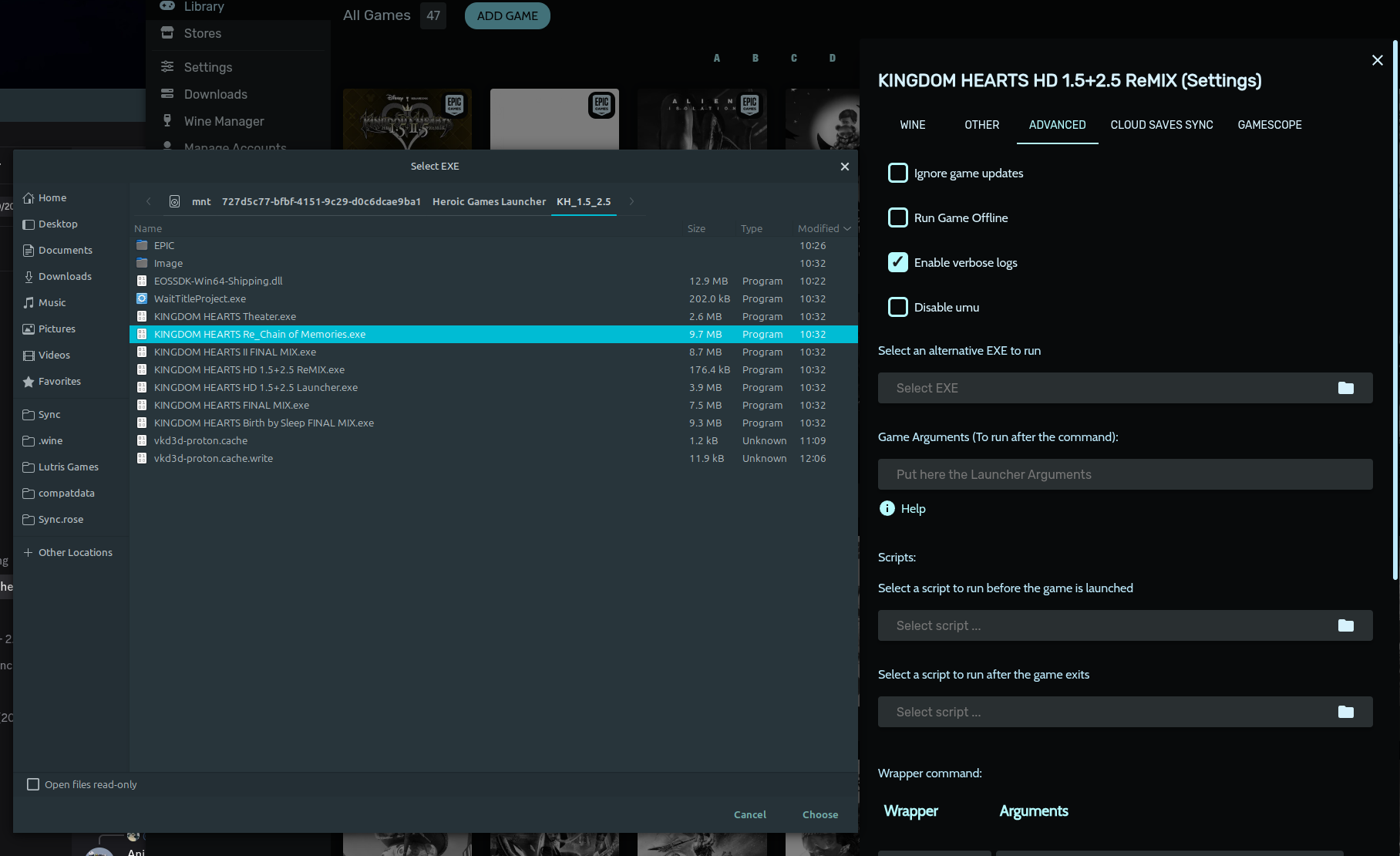This screenshot has width=1400, height=856.
Task: Jump to mnt path segment
Action: coord(201,201)
